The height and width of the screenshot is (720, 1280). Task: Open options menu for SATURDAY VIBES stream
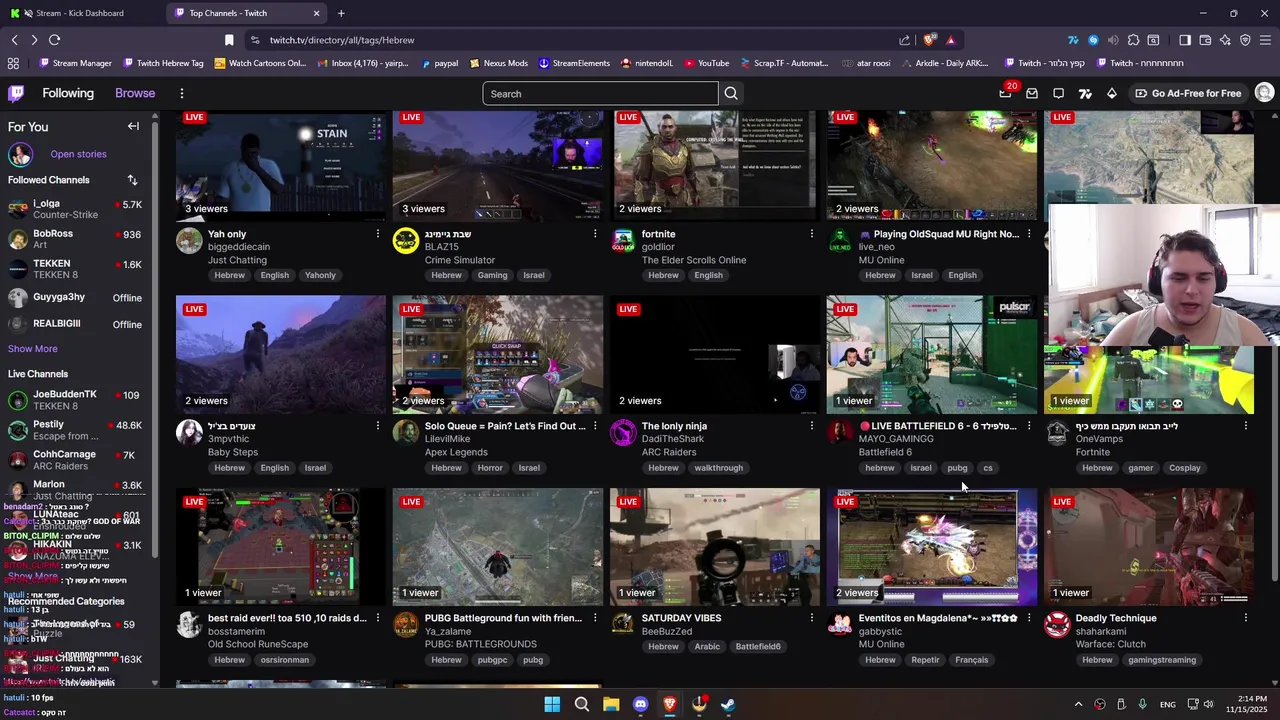point(811,618)
